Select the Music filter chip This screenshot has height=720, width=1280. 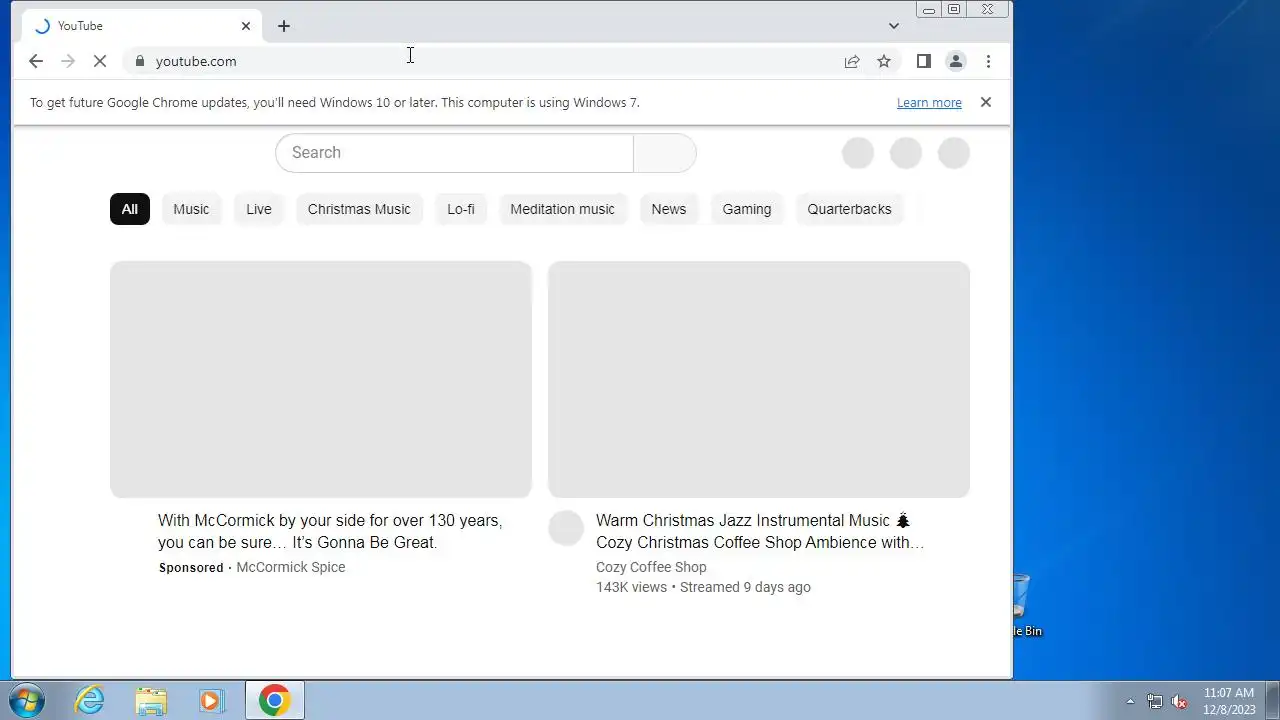click(x=191, y=209)
